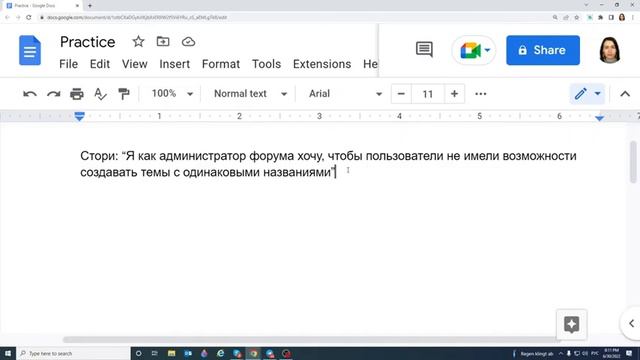Image resolution: width=640 pixels, height=360 pixels.
Task: Open the View menu
Action: 134,64
